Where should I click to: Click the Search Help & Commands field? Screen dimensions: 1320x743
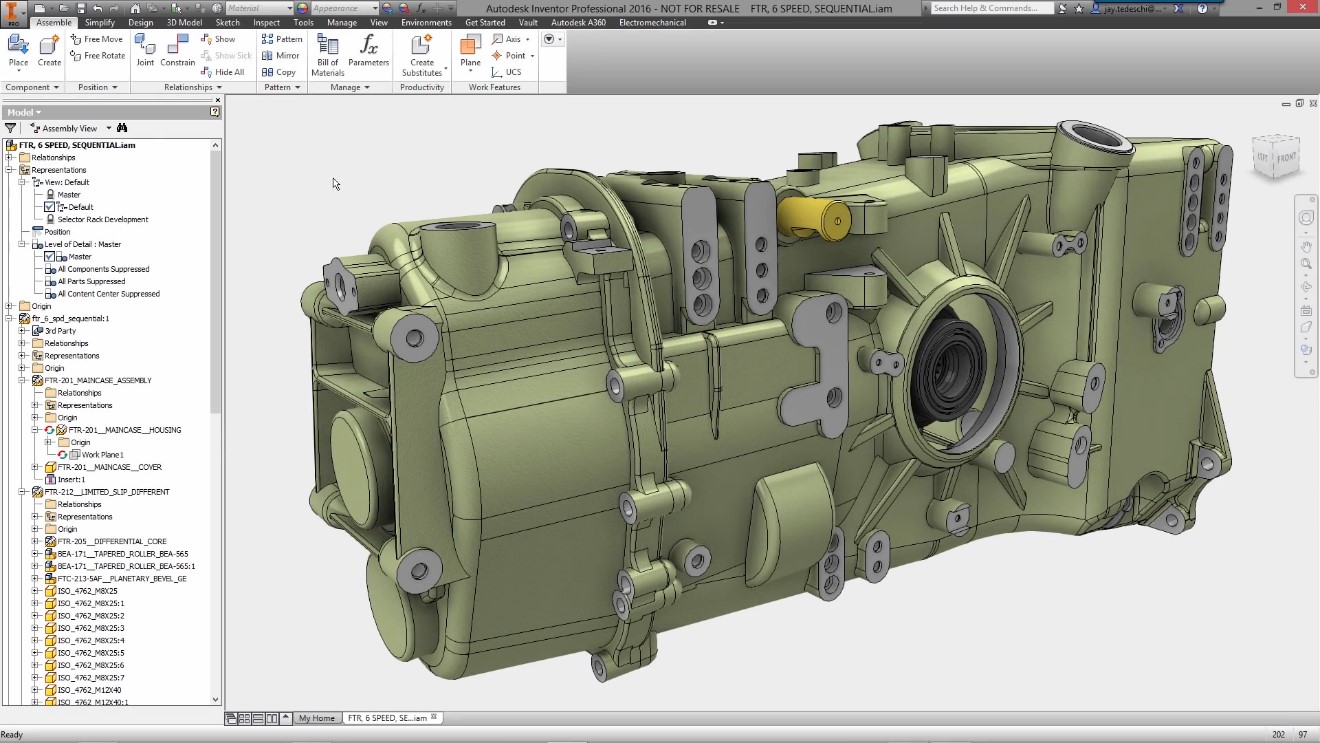[x=992, y=8]
